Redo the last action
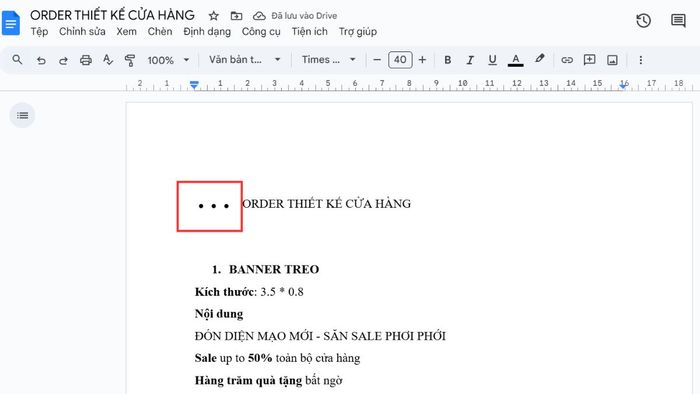Viewport: 700px width, 394px height. tap(63, 60)
